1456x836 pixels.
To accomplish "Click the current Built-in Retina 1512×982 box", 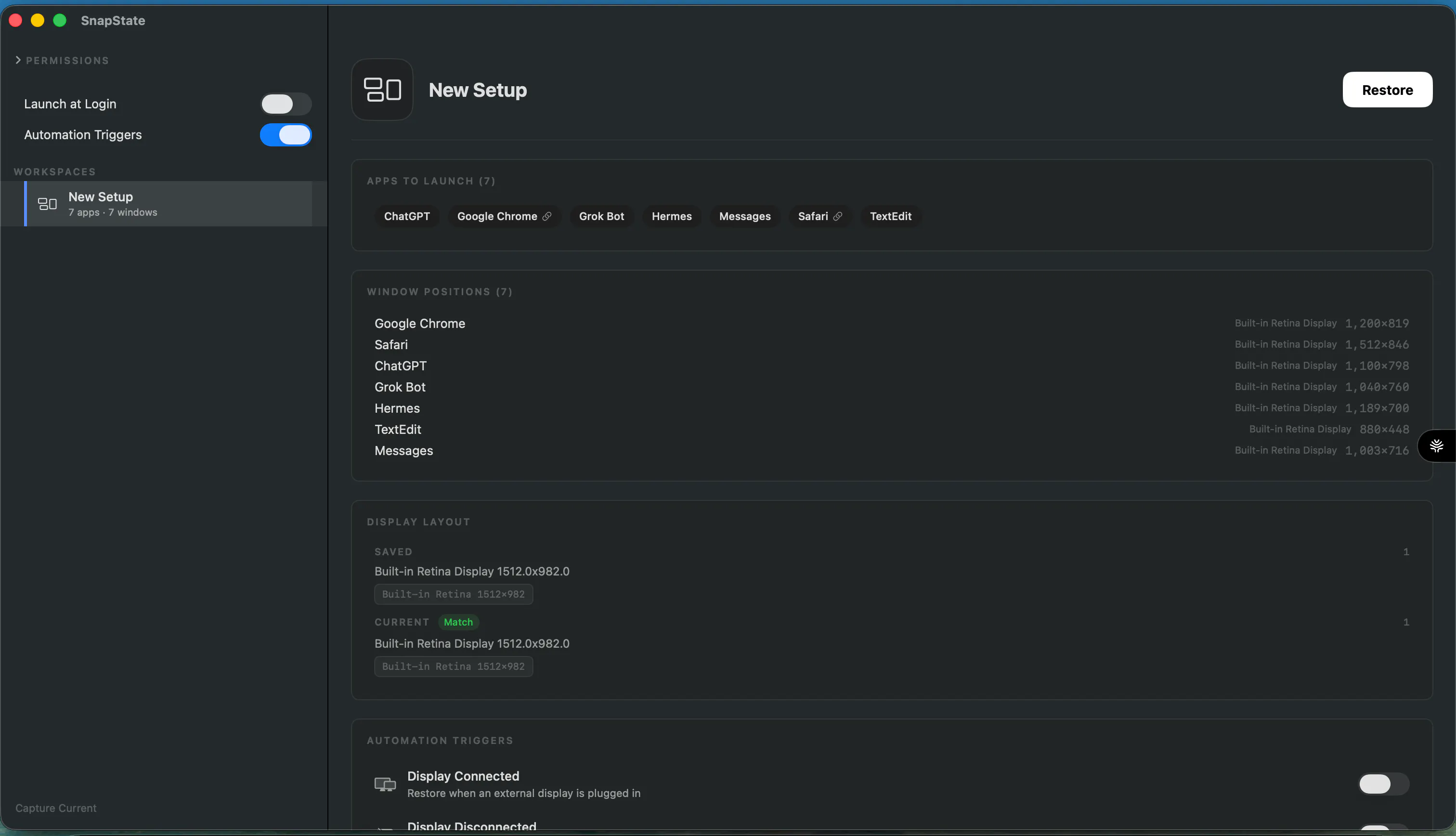I will click(454, 666).
